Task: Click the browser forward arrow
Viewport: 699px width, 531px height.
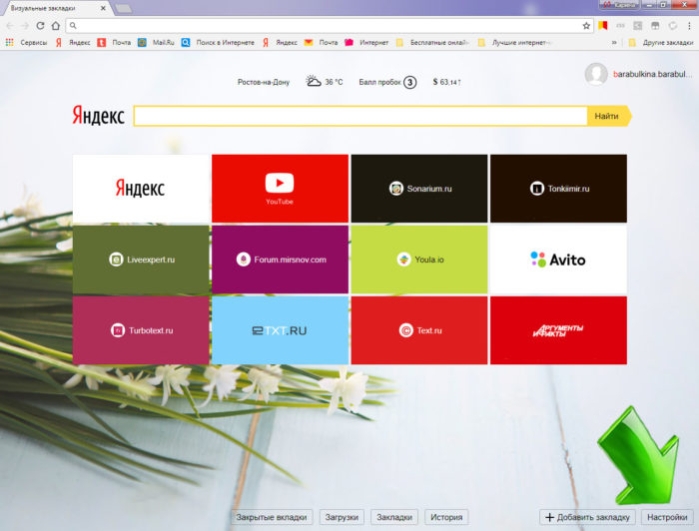Action: click(25, 26)
